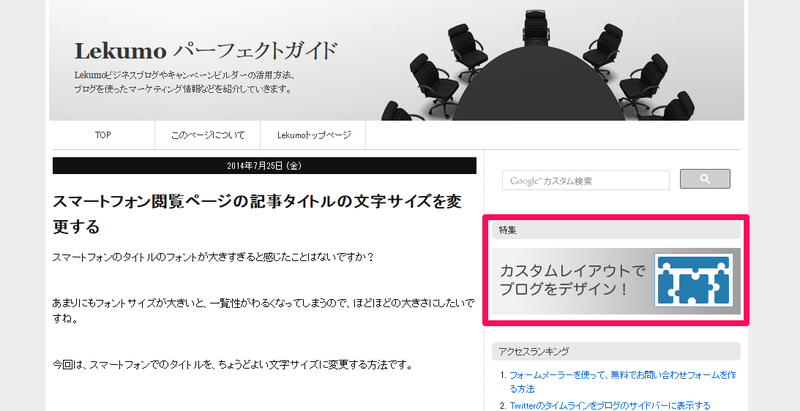The image size is (800, 411).
Task: Click the Lekumo パーフェクトガイド blog title
Action: [x=206, y=51]
